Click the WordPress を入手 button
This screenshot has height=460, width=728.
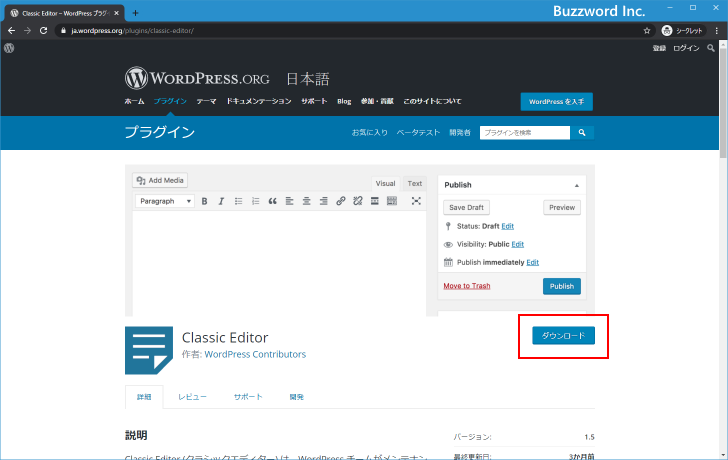pyautogui.click(x=557, y=102)
